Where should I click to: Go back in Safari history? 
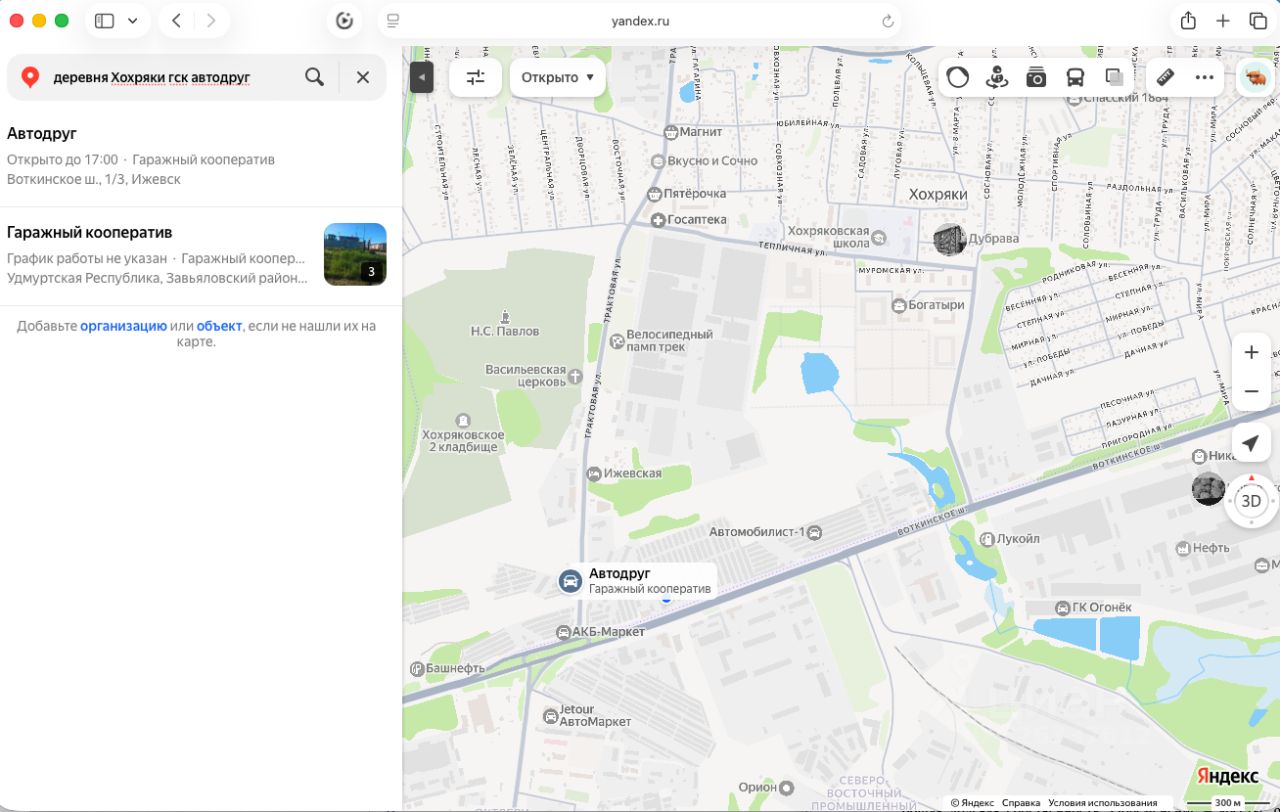pyautogui.click(x=176, y=21)
